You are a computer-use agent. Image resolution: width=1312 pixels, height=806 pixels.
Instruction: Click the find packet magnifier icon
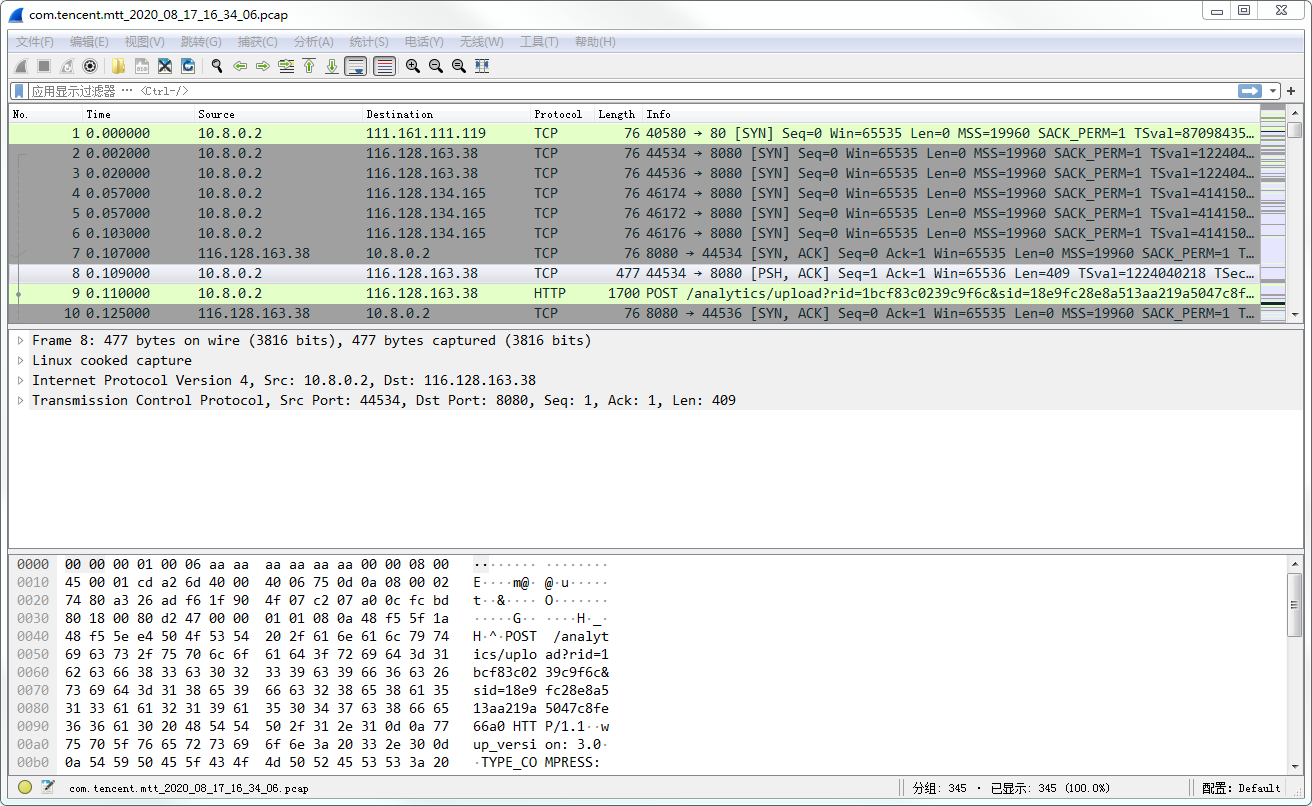[216, 66]
